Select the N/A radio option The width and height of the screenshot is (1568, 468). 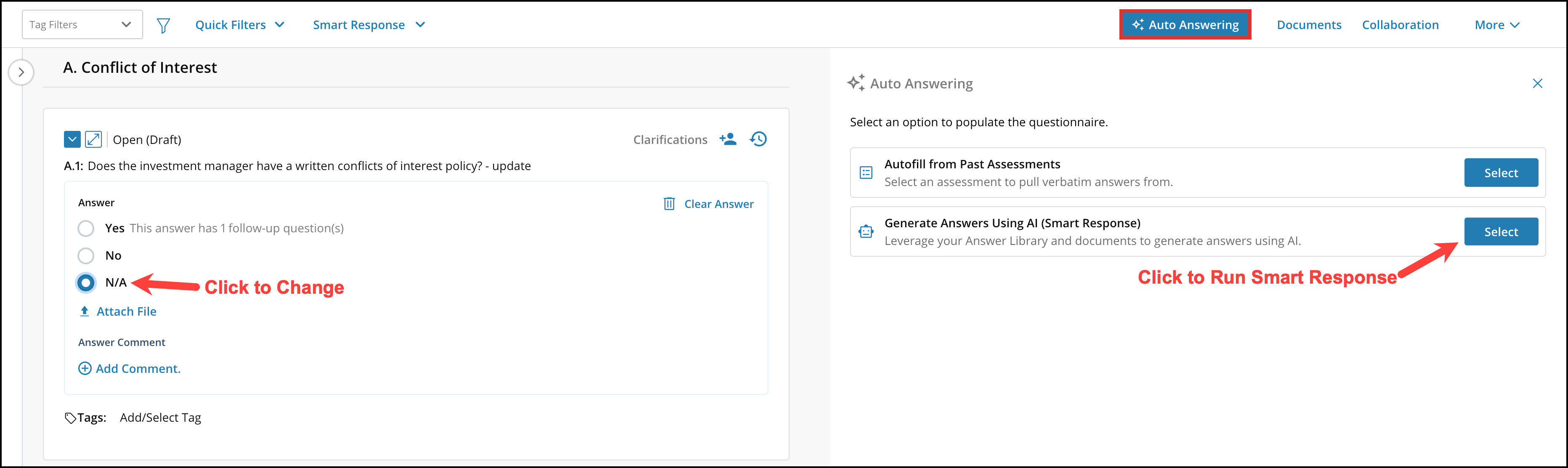[86, 282]
